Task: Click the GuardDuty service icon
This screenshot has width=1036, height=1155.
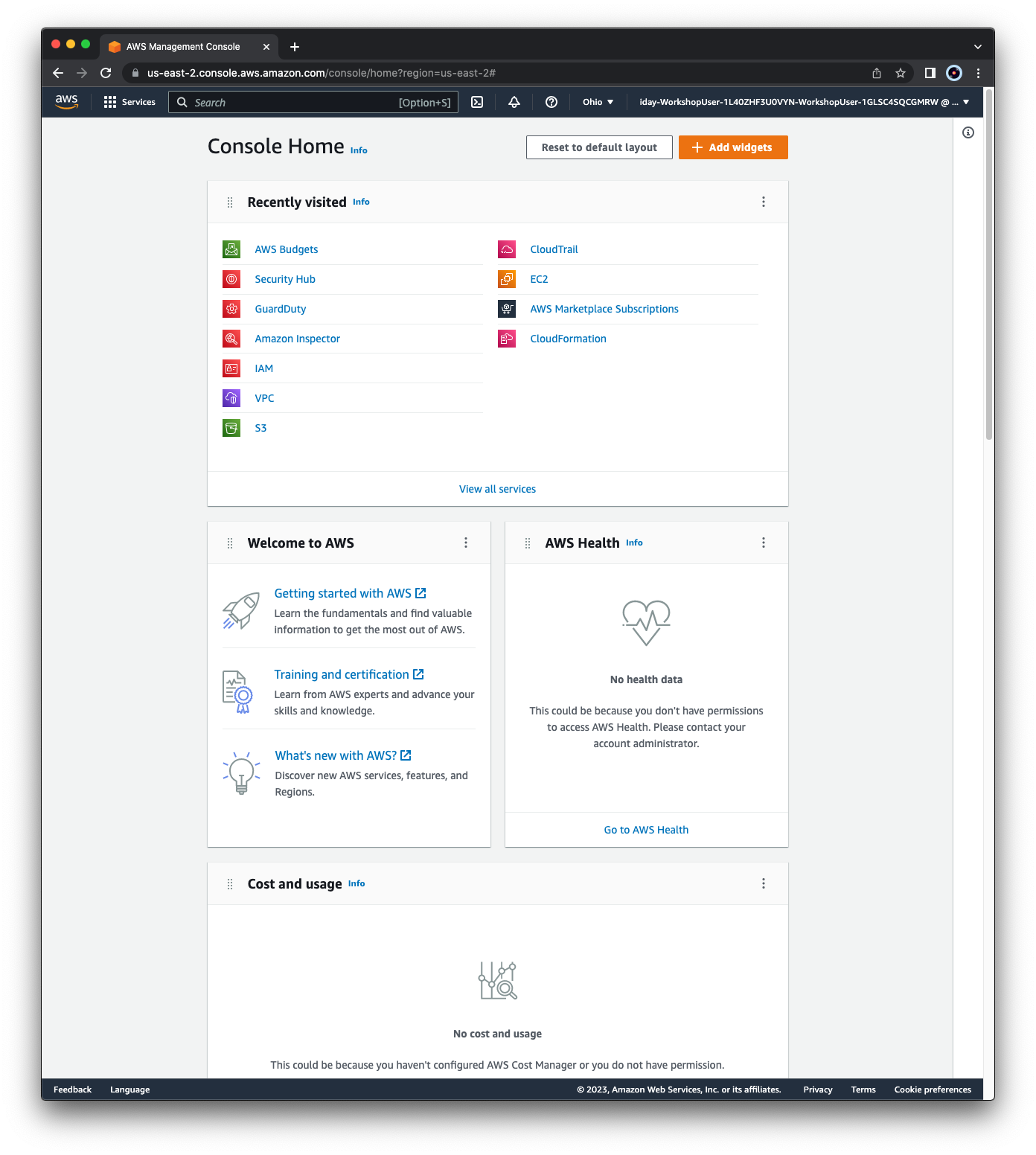Action: tap(231, 309)
